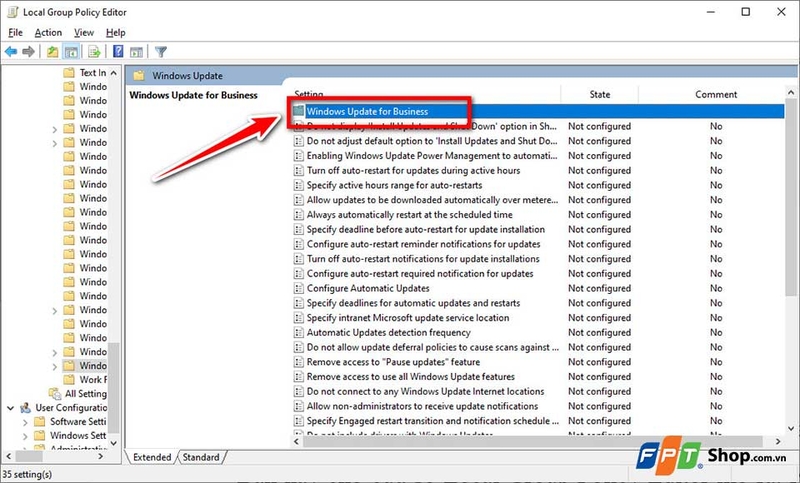800x483 pixels.
Task: Open the Help menu
Action: click(x=115, y=33)
